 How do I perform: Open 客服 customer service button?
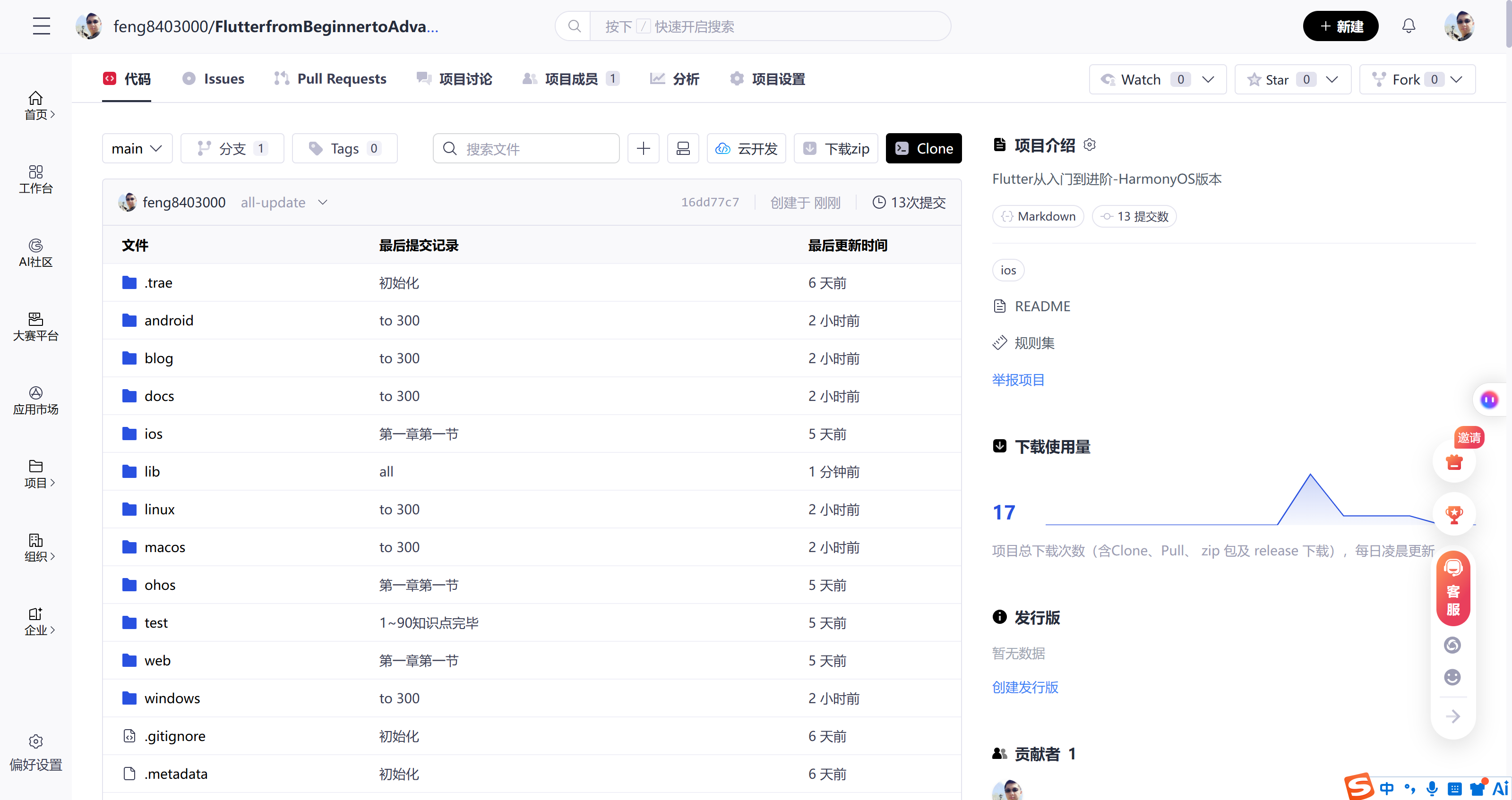(1453, 589)
